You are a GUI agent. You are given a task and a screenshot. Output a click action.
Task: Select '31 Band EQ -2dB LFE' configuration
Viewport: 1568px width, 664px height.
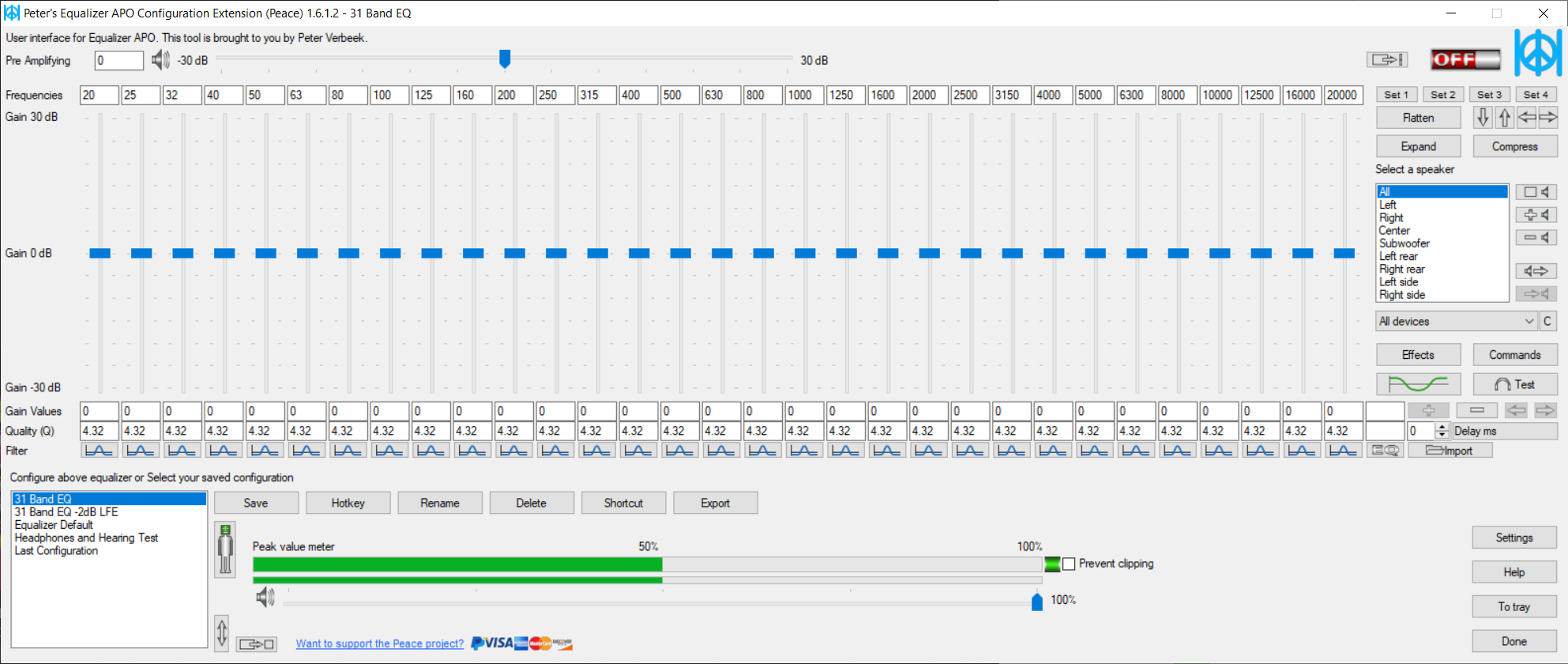[109, 511]
